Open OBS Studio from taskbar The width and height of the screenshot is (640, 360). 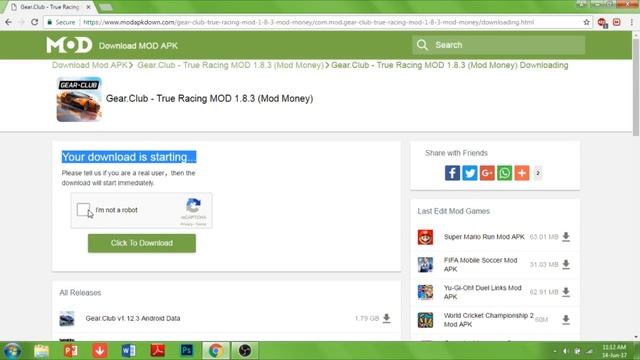pyautogui.click(x=245, y=351)
